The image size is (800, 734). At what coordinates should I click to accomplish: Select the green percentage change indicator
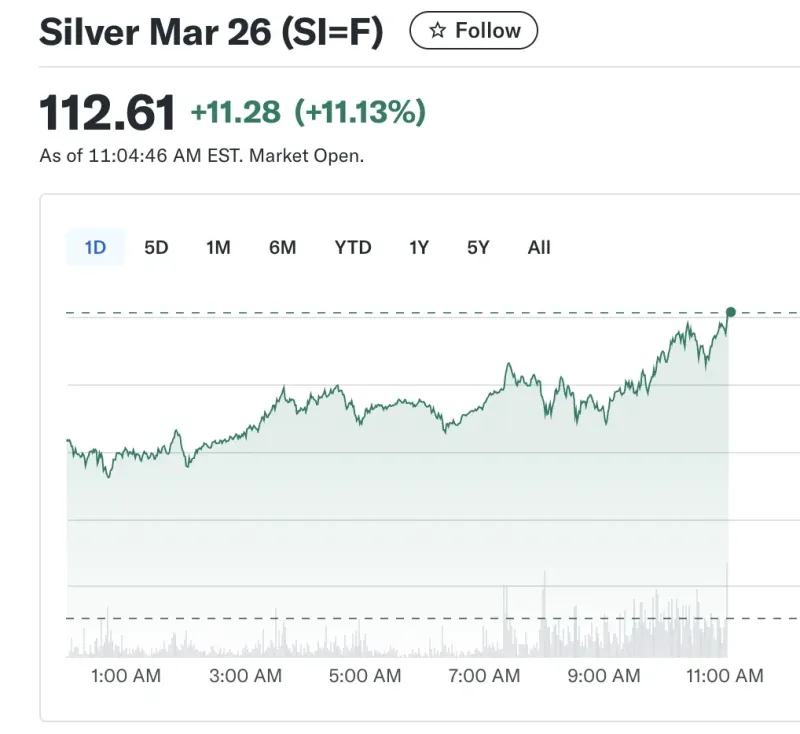pyautogui.click(x=364, y=112)
